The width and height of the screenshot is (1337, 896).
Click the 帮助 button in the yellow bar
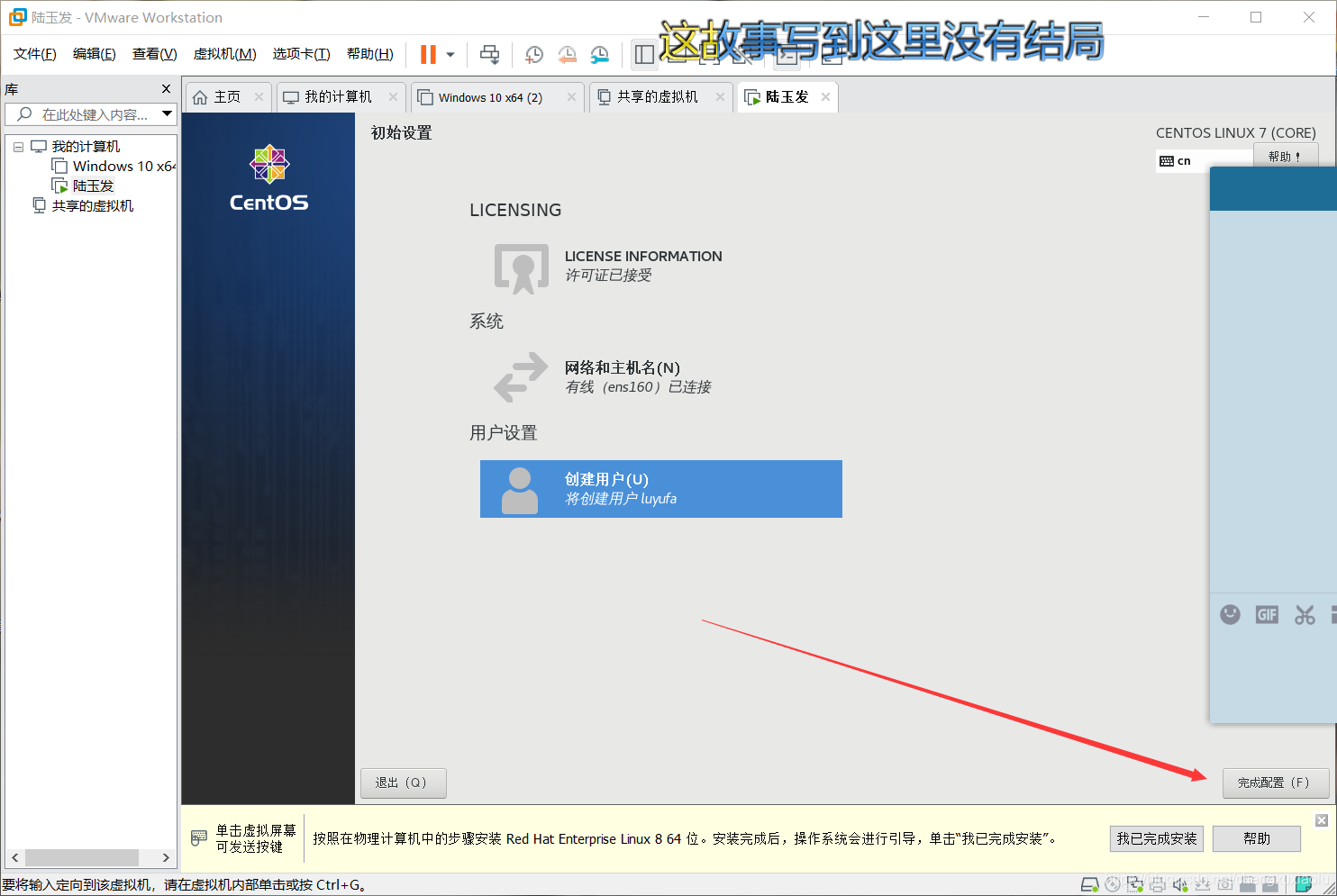pyautogui.click(x=1257, y=838)
